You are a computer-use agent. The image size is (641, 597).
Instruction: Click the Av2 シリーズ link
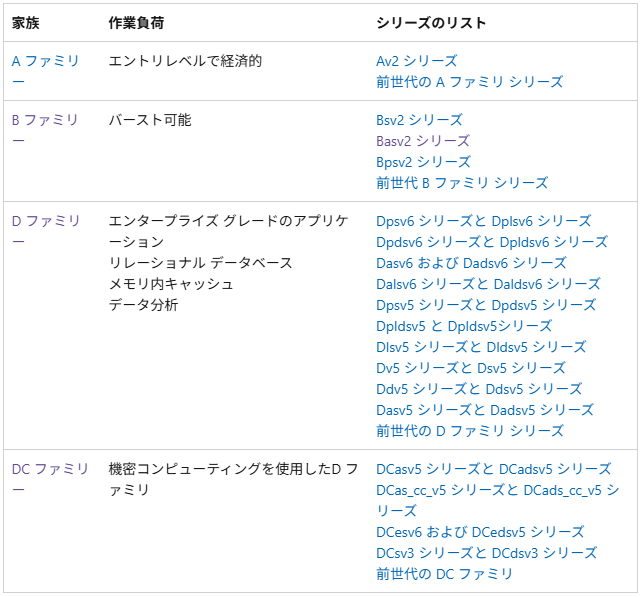click(x=417, y=61)
